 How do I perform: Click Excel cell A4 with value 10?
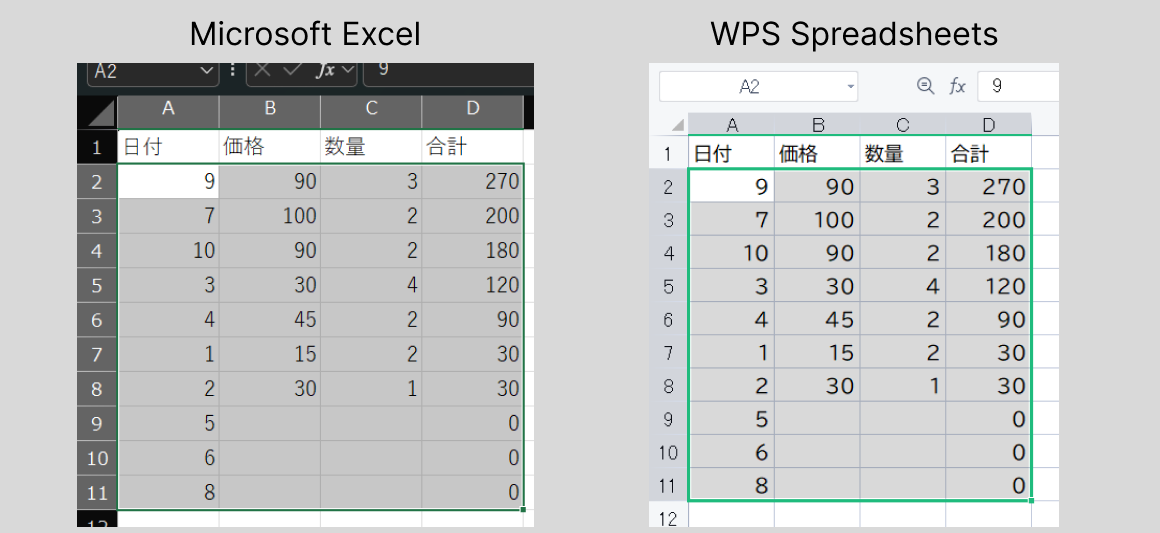(x=169, y=251)
